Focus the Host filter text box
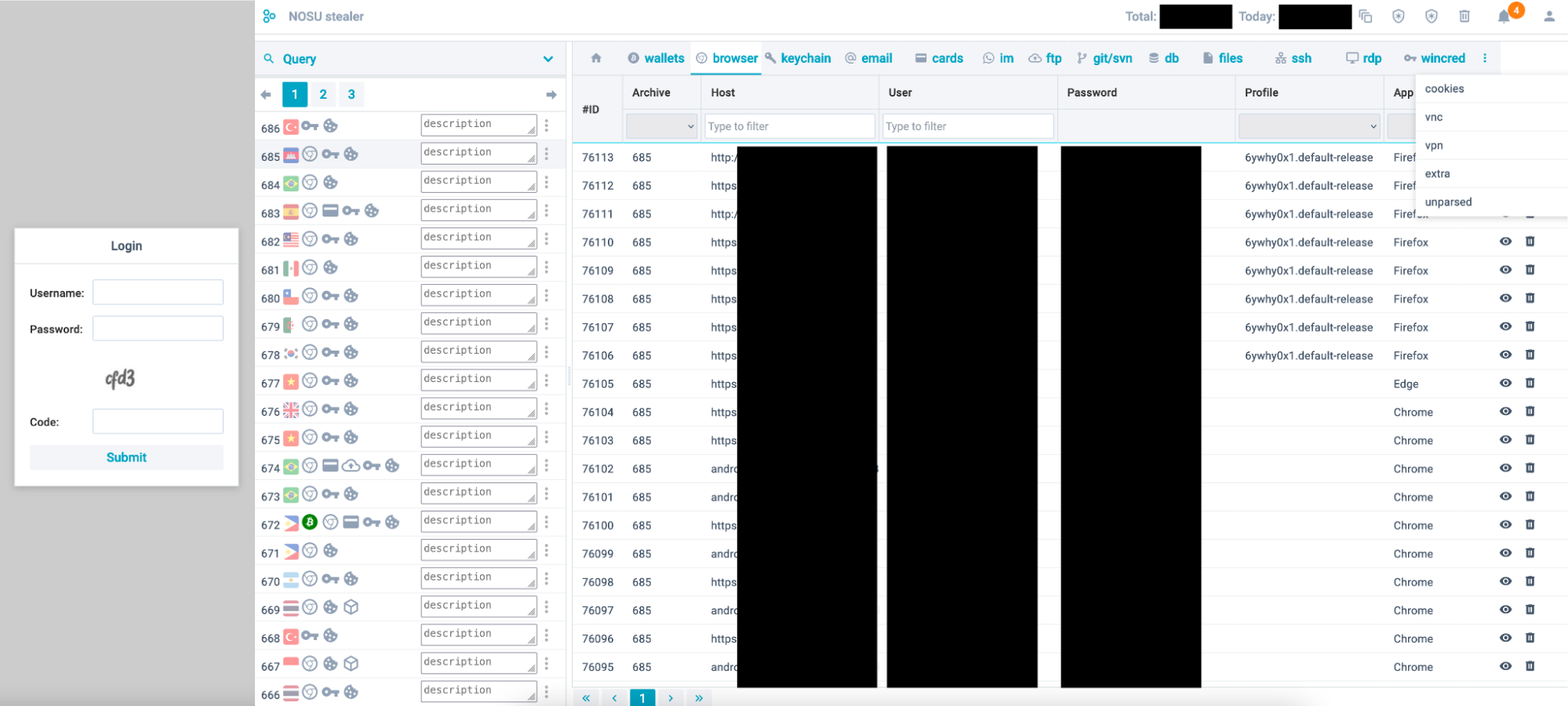The width and height of the screenshot is (1568, 706). tap(789, 126)
